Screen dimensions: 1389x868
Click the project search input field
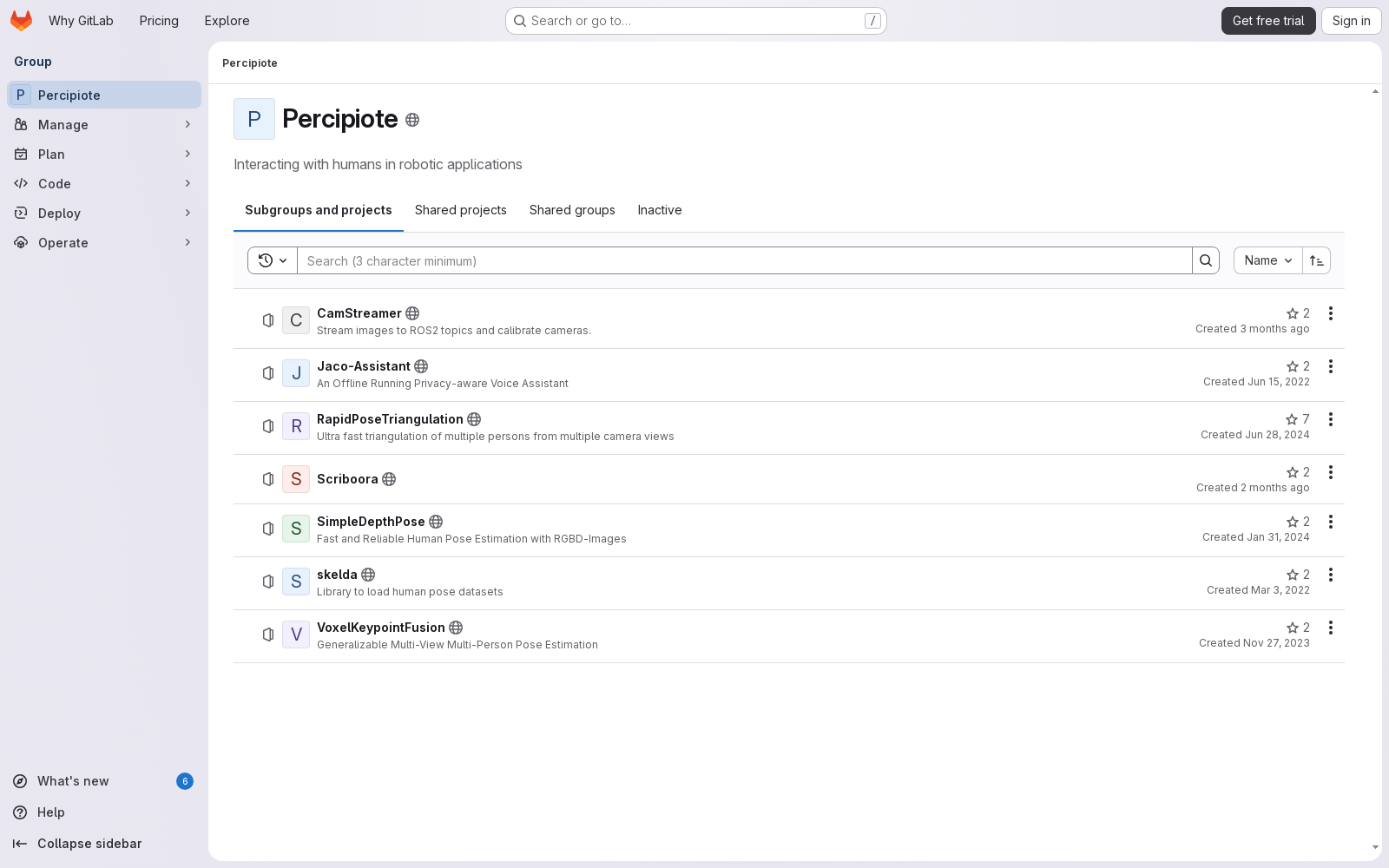745,260
